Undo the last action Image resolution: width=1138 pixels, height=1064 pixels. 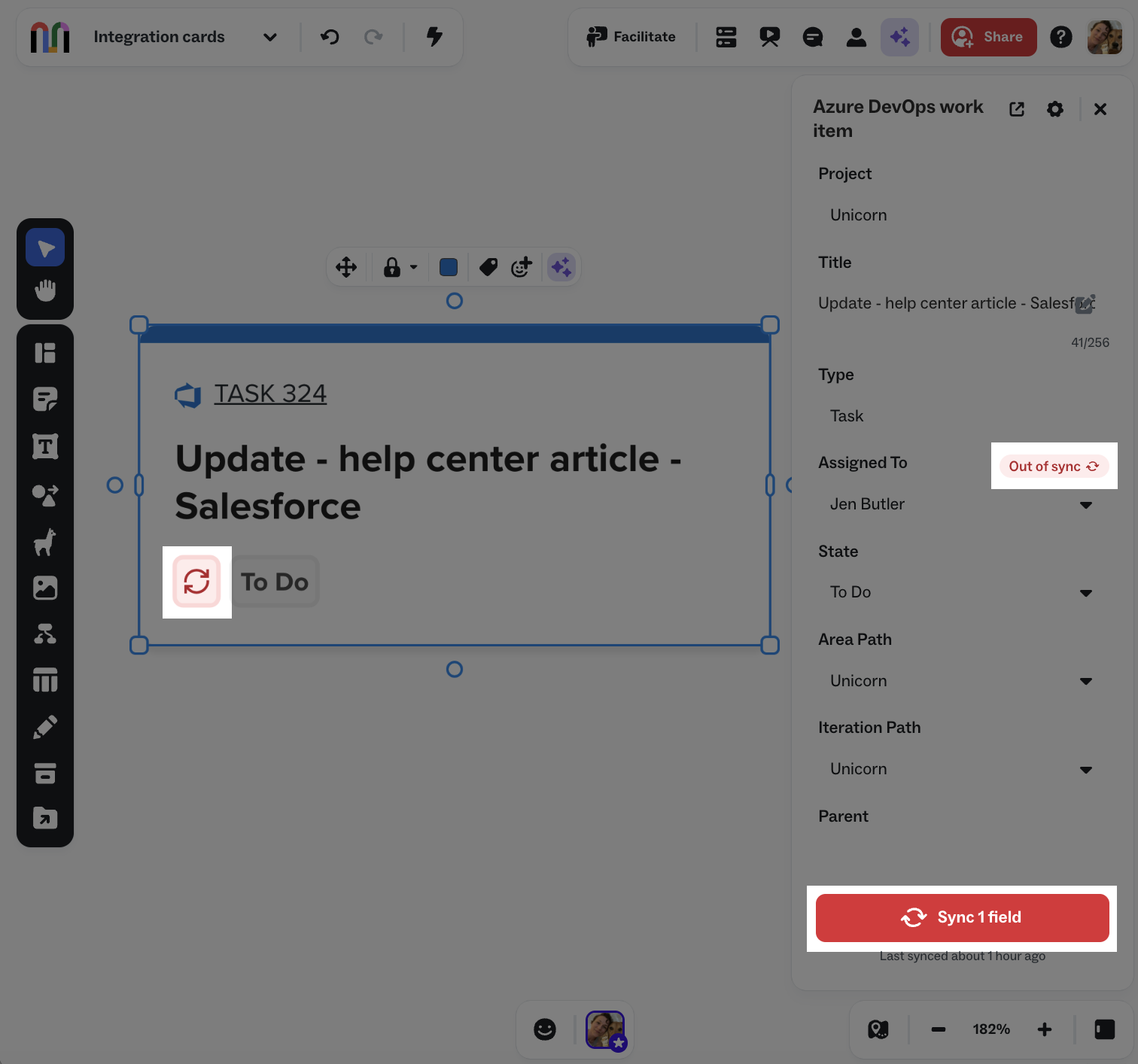330,37
